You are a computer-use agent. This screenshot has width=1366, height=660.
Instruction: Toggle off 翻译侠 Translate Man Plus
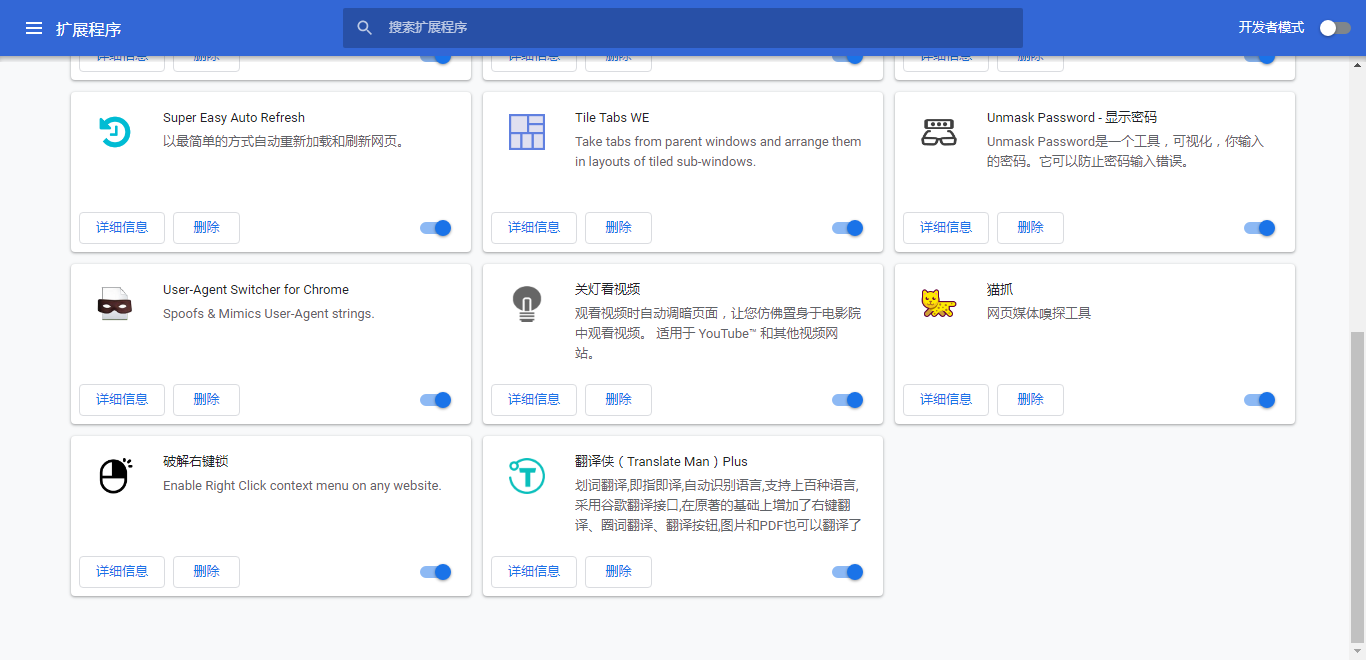(848, 572)
